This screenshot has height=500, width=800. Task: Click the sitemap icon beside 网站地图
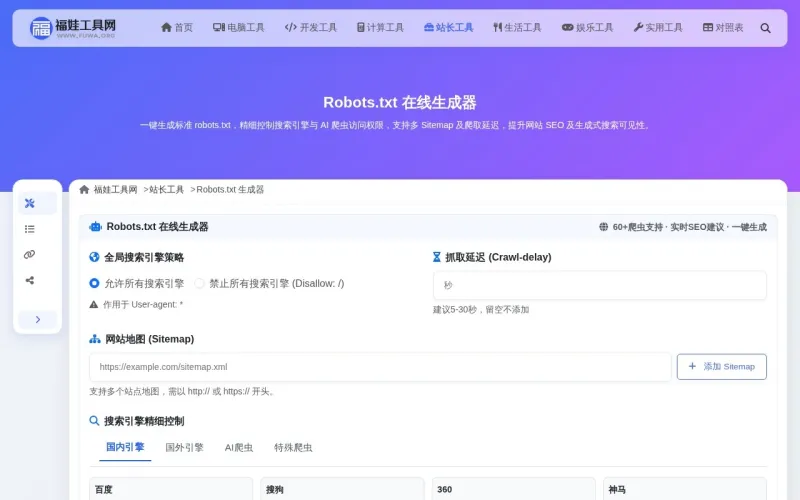[95, 339]
